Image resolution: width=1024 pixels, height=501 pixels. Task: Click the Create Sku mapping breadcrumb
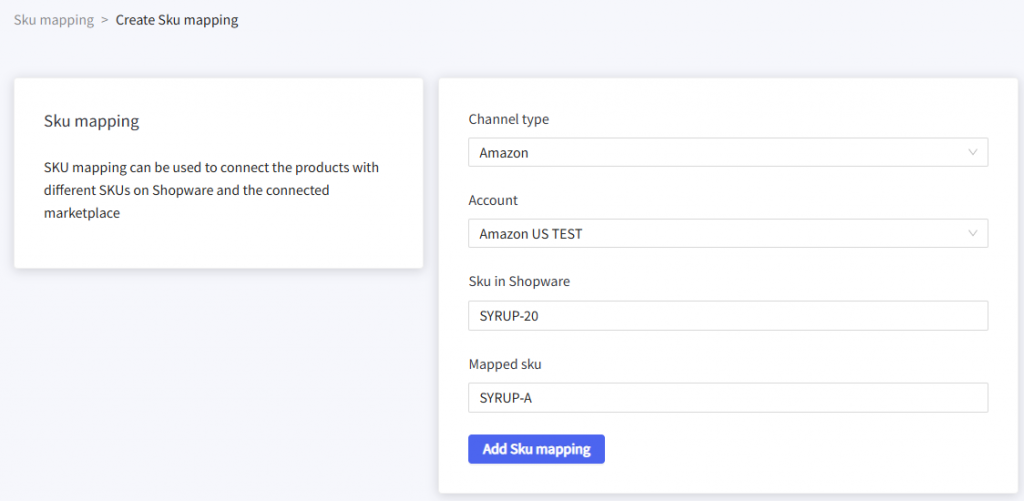click(x=177, y=20)
